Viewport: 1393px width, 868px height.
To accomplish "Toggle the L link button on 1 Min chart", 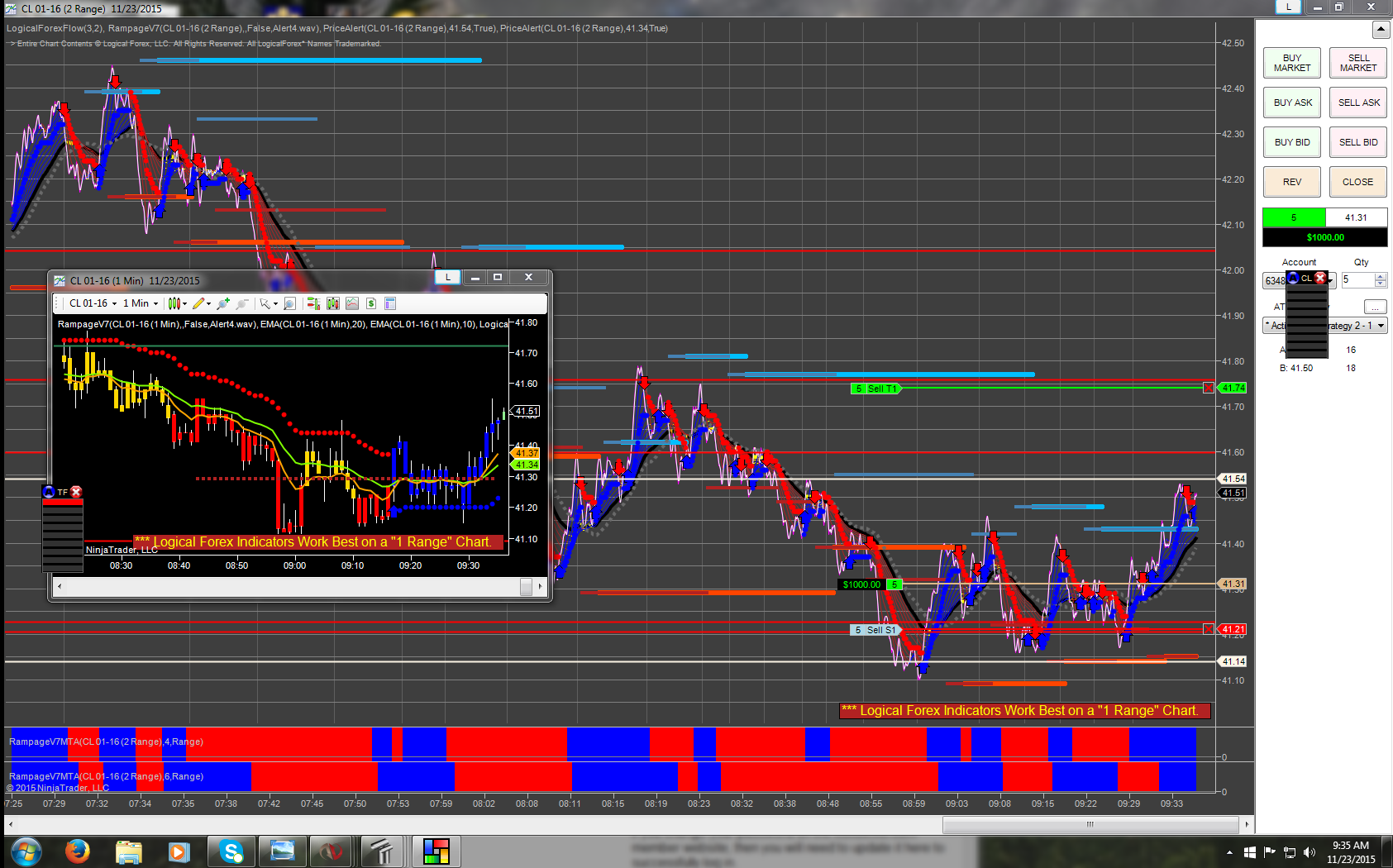I will (448, 278).
